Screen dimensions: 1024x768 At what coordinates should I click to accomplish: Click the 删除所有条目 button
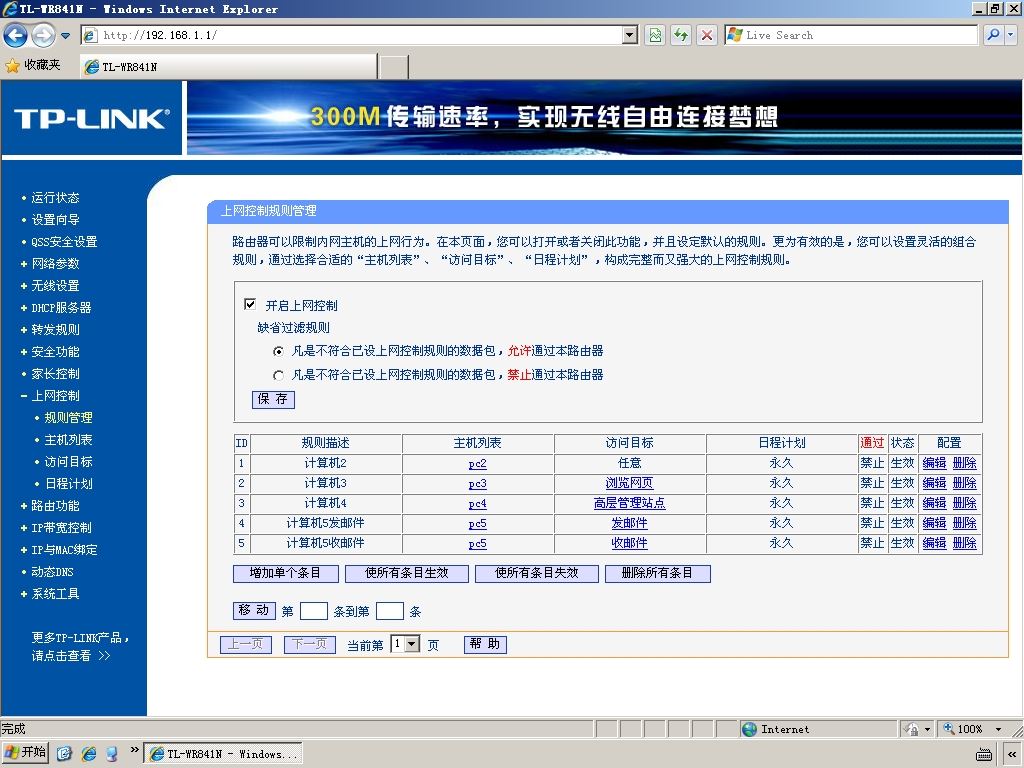click(x=657, y=573)
